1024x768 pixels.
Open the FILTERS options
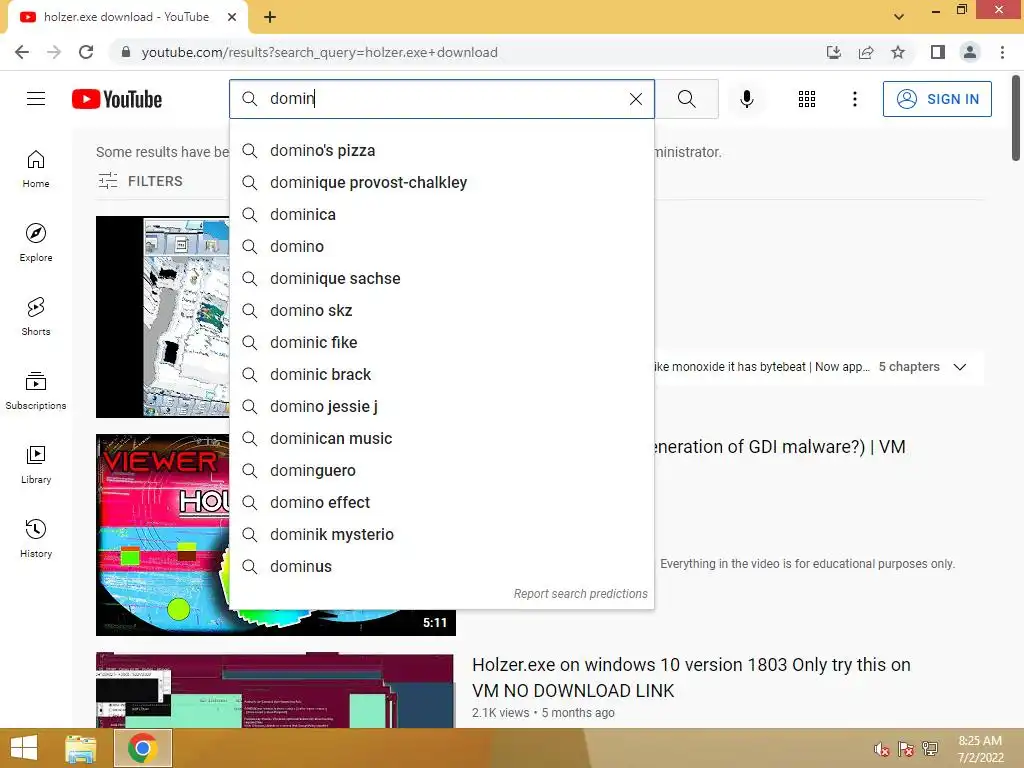coord(140,181)
